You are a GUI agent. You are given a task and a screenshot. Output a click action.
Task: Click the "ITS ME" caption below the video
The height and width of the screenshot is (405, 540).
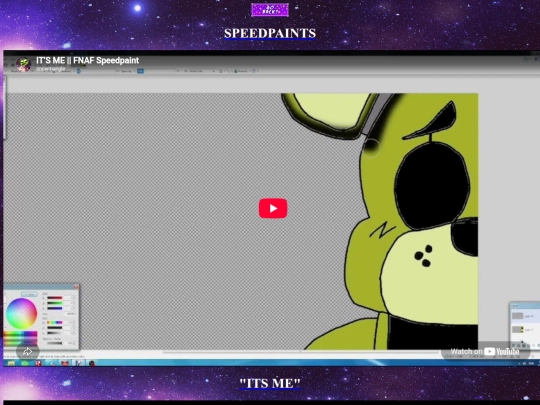(270, 383)
